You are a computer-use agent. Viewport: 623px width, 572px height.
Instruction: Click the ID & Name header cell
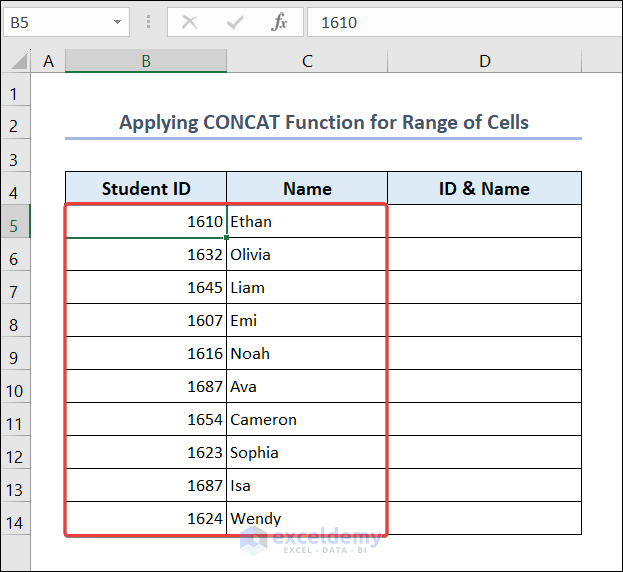(x=484, y=188)
